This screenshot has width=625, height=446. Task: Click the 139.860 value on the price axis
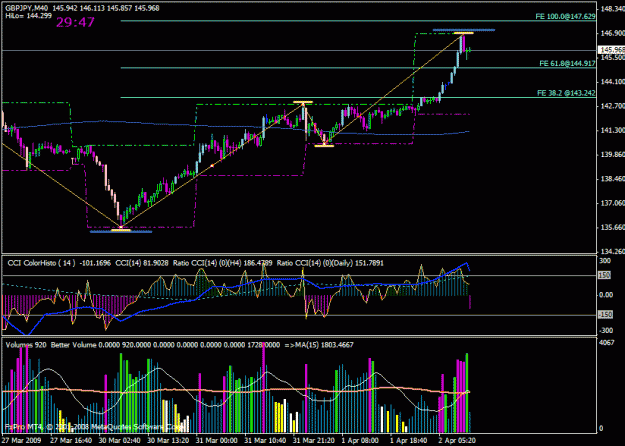pyautogui.click(x=613, y=155)
